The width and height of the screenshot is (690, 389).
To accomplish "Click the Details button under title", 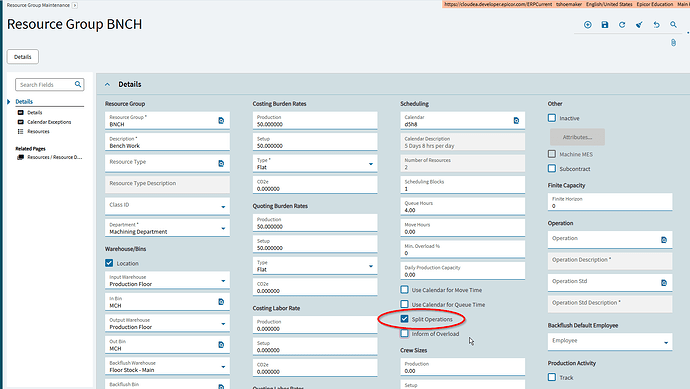I will tap(22, 57).
